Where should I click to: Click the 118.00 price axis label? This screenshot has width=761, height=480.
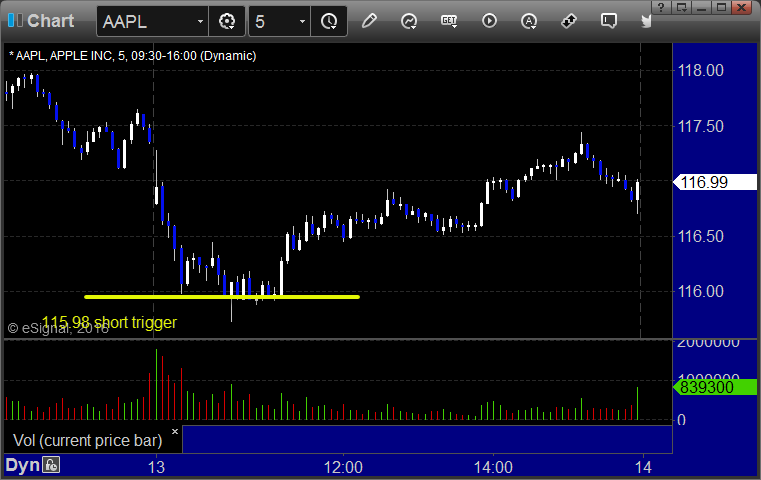tap(700, 70)
